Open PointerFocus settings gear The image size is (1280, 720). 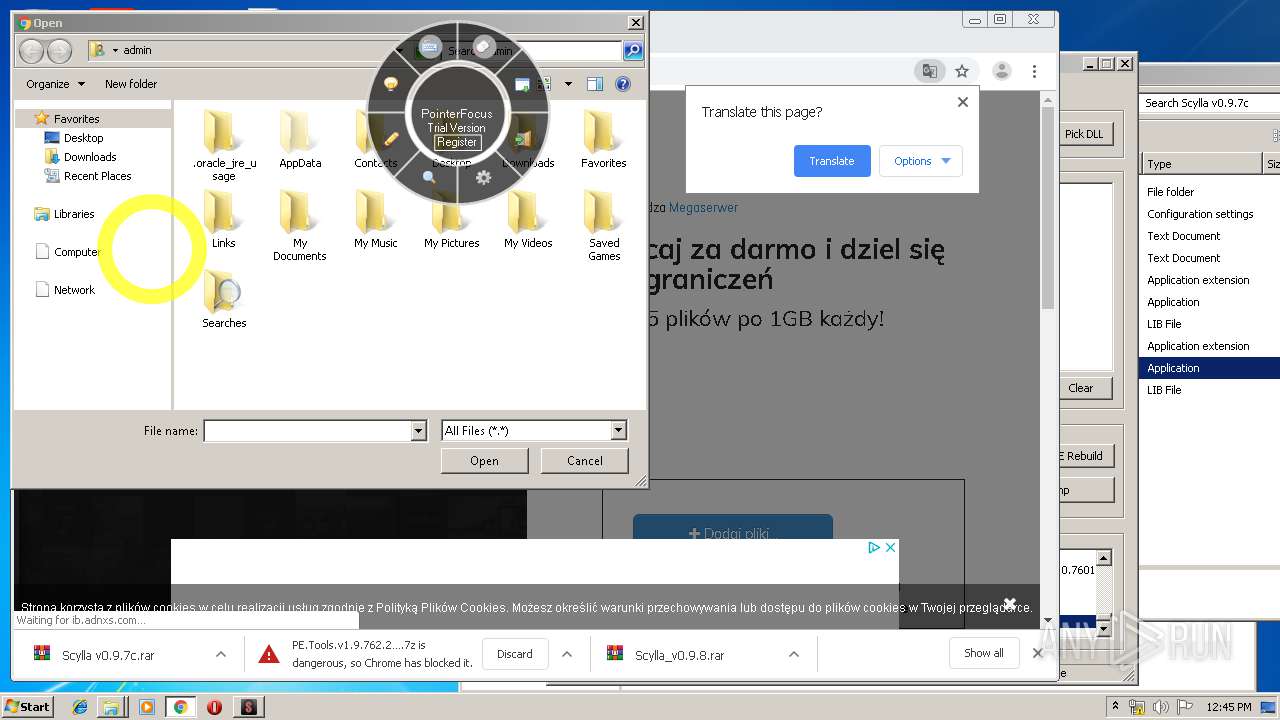484,177
